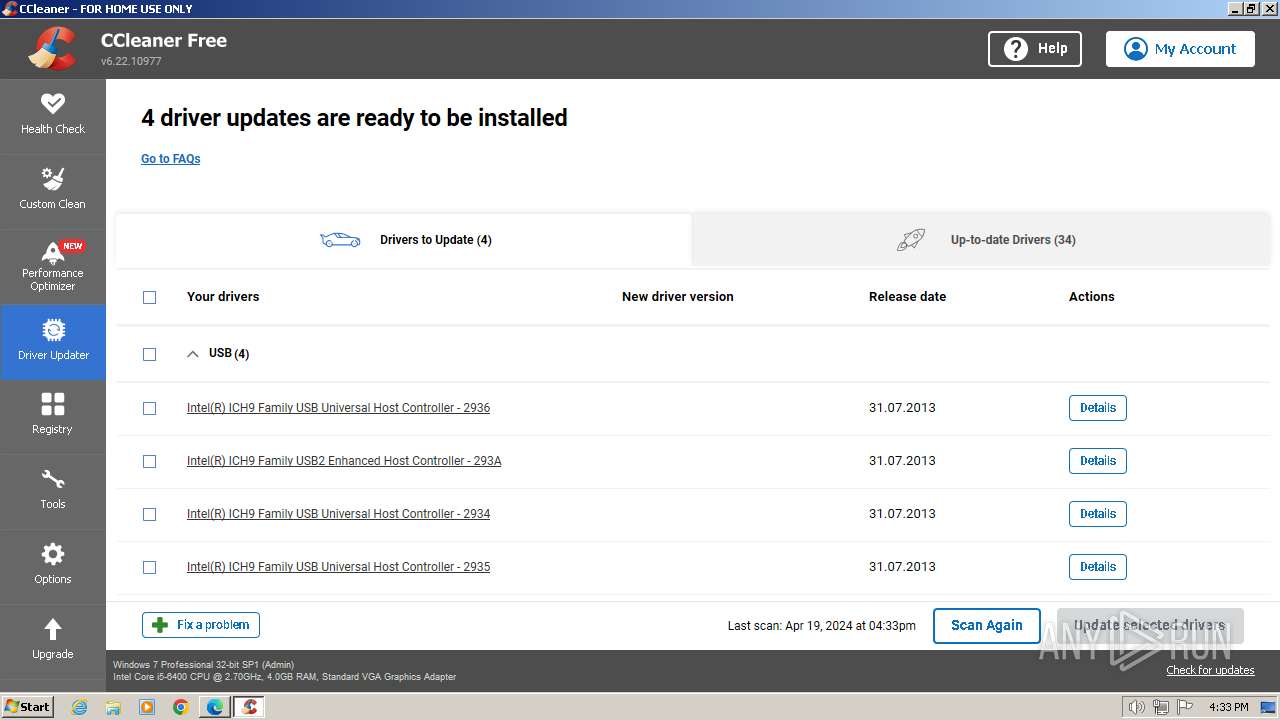Click the Your drivers column header

click(x=223, y=297)
